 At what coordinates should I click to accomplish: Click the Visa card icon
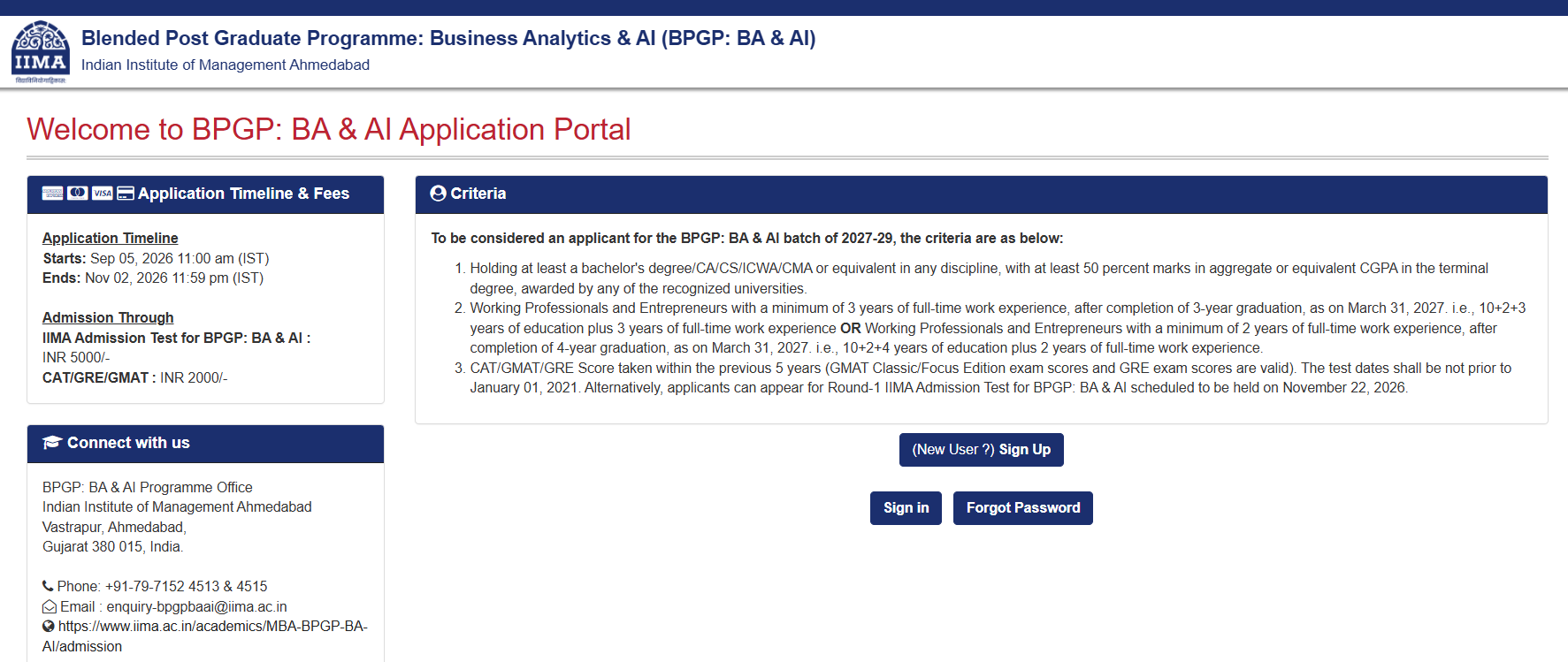click(103, 194)
